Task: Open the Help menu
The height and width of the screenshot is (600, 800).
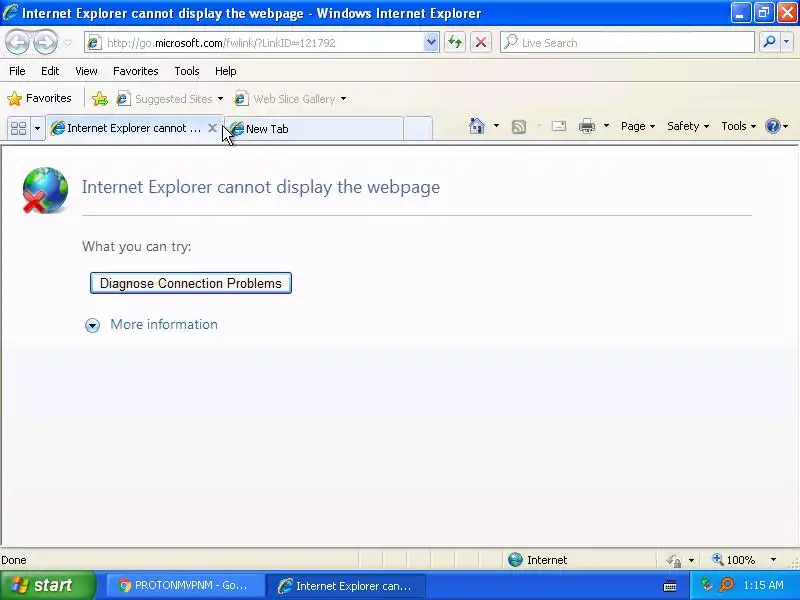Action: coord(226,71)
